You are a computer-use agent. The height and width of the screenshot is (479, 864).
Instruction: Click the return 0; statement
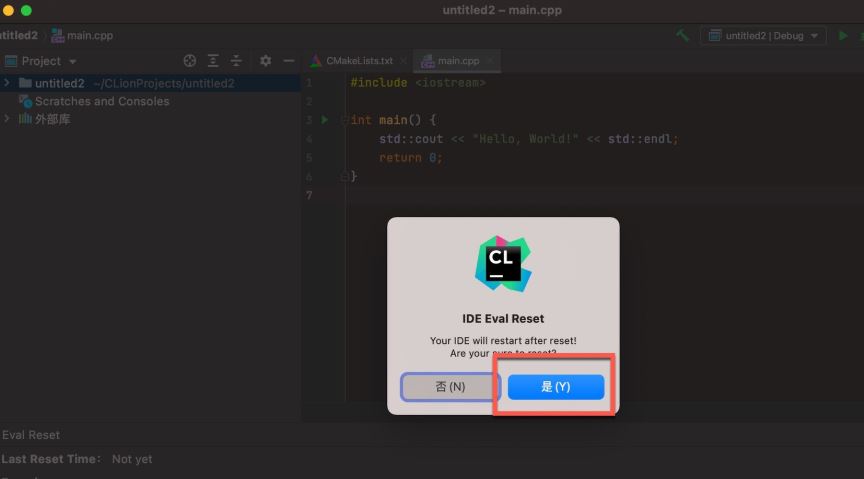pyautogui.click(x=411, y=158)
